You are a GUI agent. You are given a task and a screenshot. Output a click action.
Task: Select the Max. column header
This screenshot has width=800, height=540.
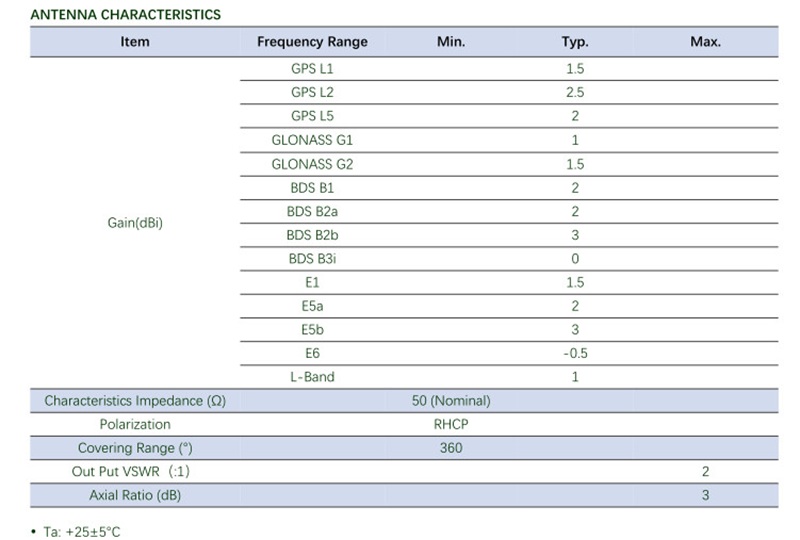pyautogui.click(x=705, y=42)
